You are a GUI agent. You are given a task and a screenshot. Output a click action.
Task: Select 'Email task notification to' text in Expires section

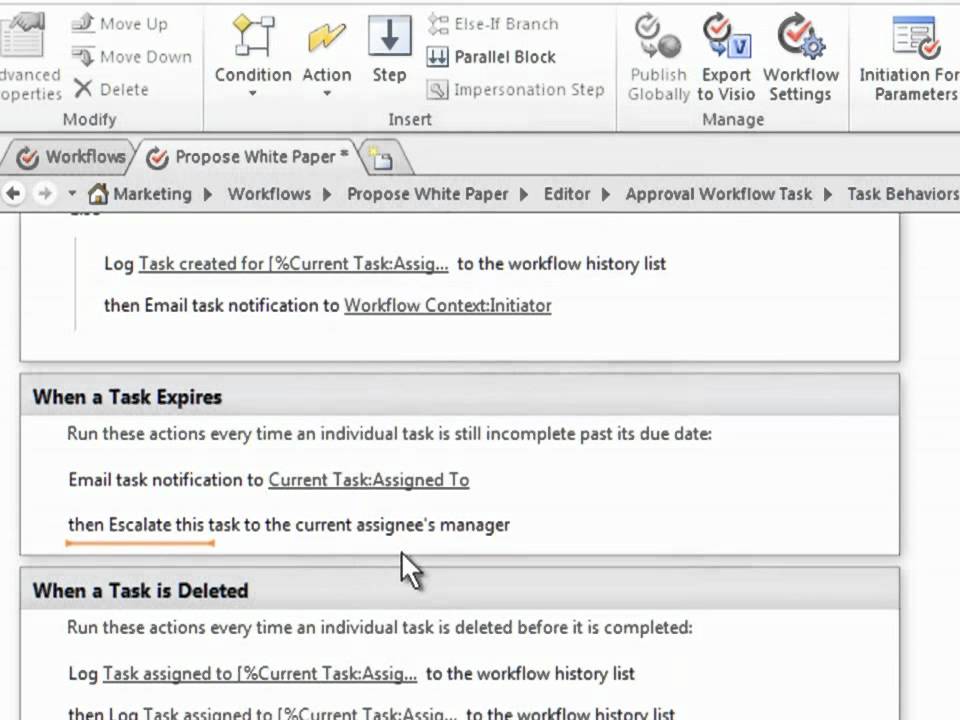click(x=165, y=480)
